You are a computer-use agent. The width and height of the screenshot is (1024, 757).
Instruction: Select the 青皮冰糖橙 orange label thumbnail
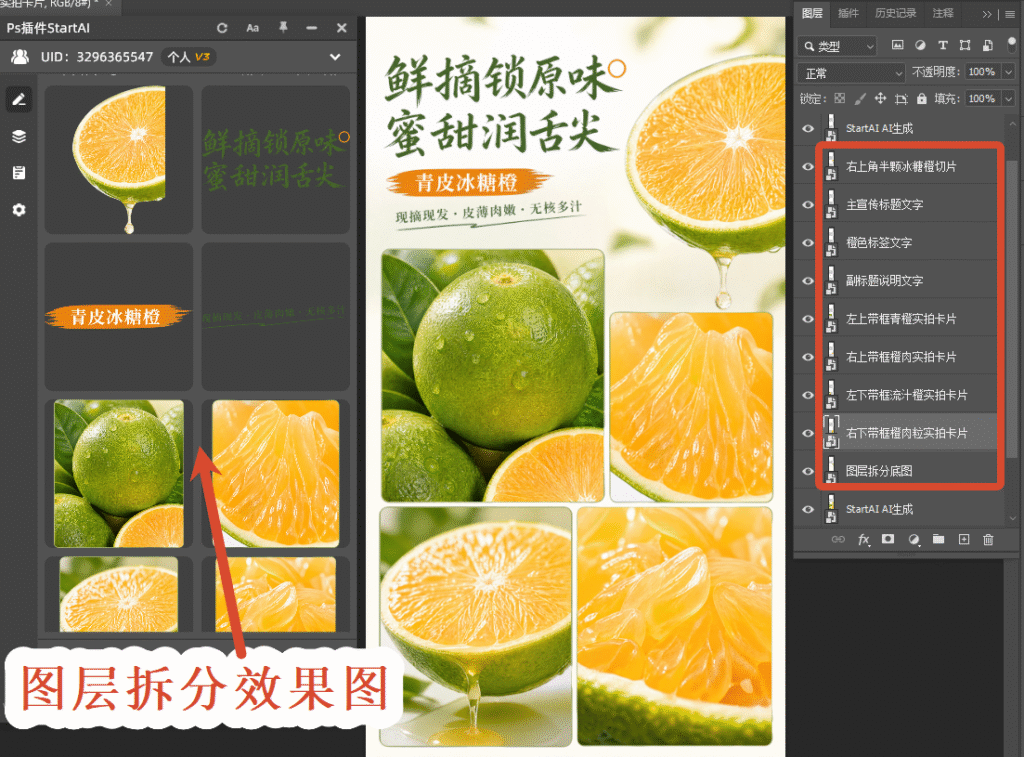(118, 317)
